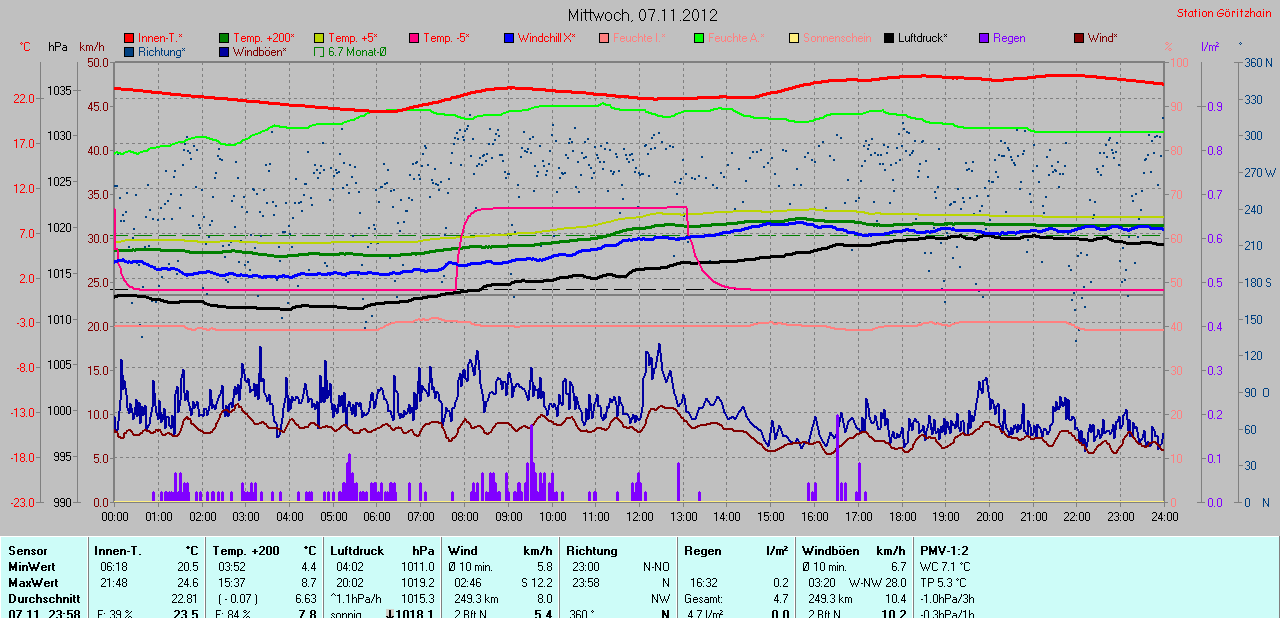Screen dimensions: 1284x618
Task: Click the red Innen-T. legend swatch
Action: pos(129,38)
